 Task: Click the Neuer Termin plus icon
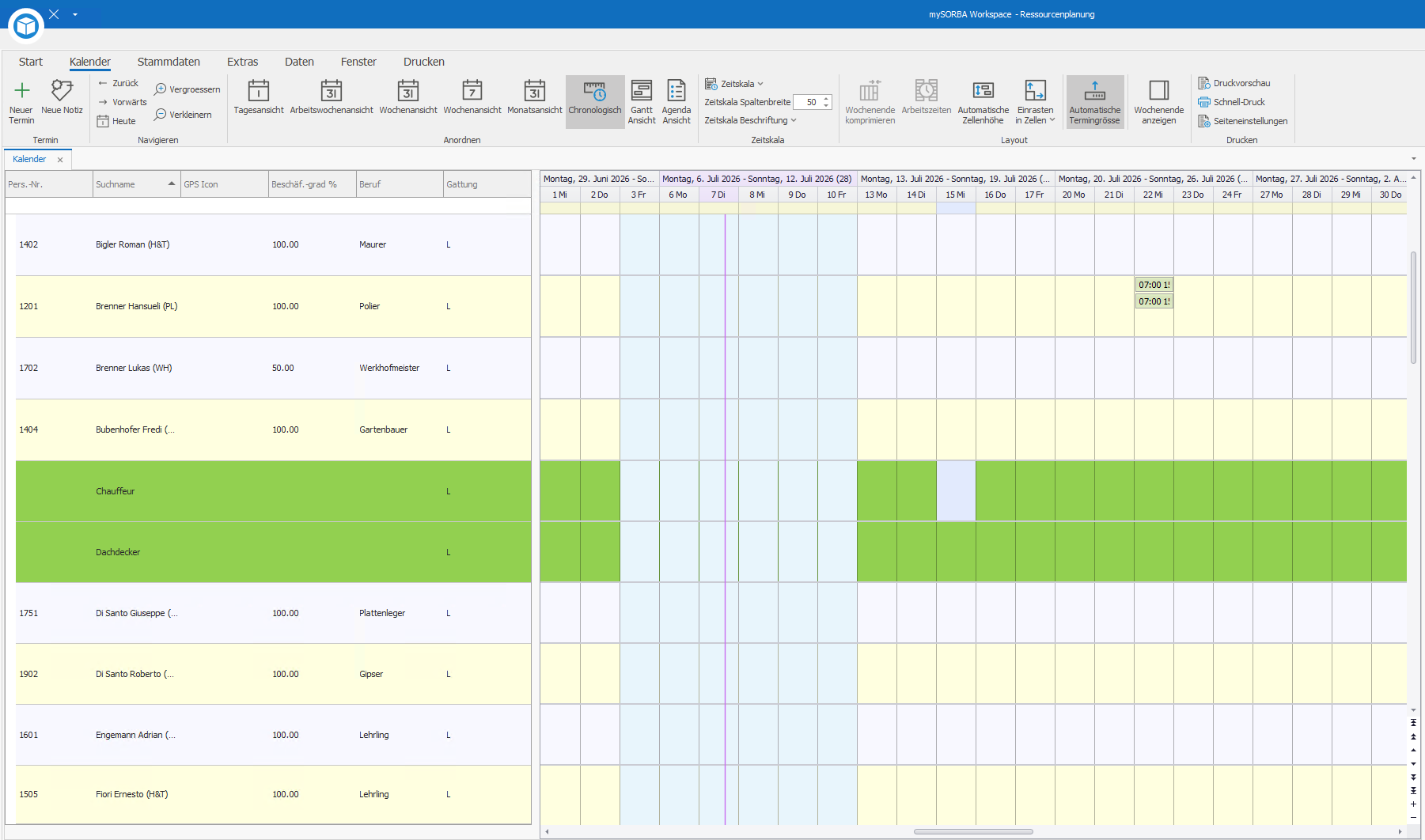21,90
